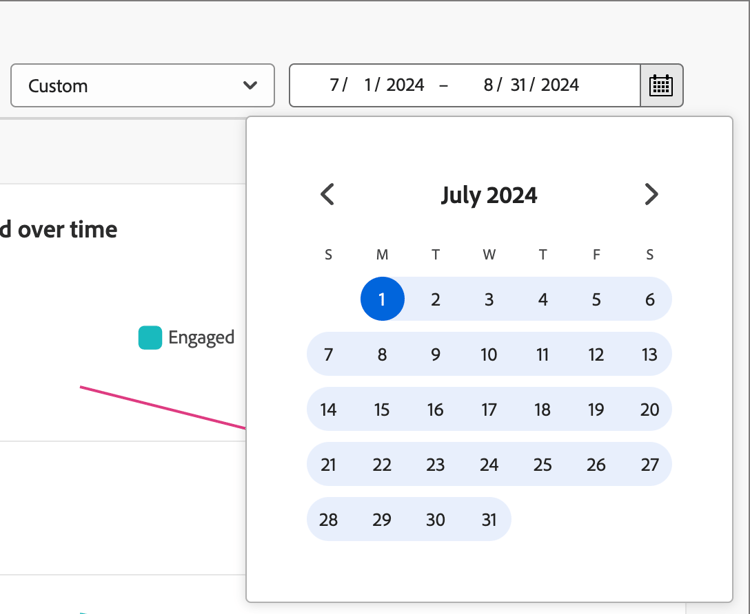750x614 pixels.
Task: Toggle the Engaged legend swatch
Action: [x=150, y=338]
